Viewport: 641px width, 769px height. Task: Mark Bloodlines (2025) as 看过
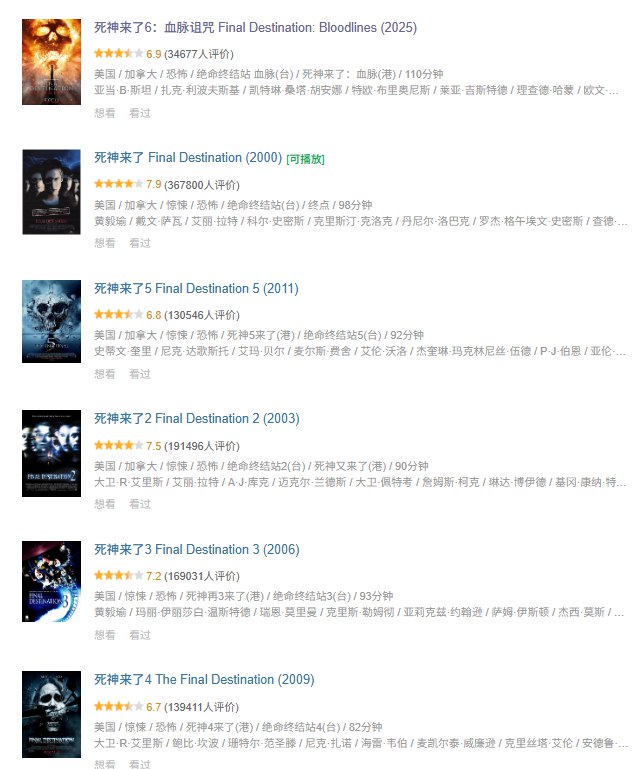point(140,113)
